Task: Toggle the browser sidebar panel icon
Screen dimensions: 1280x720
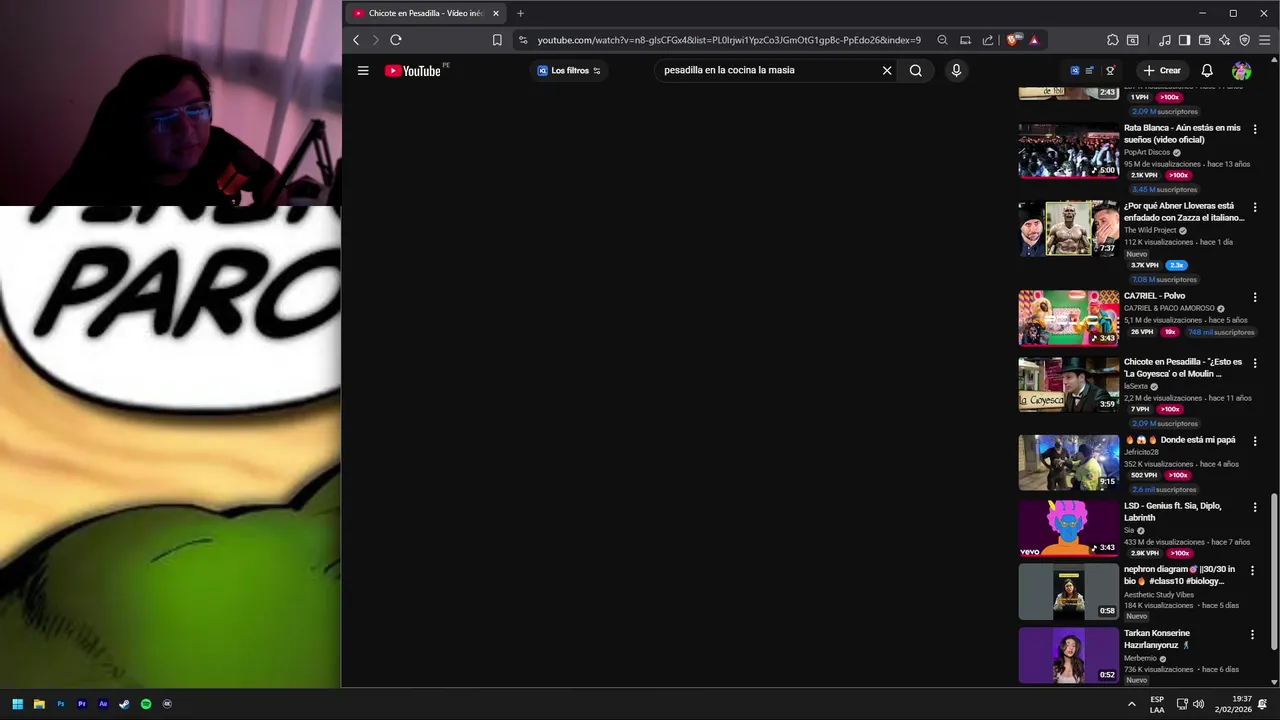Action: [1184, 40]
